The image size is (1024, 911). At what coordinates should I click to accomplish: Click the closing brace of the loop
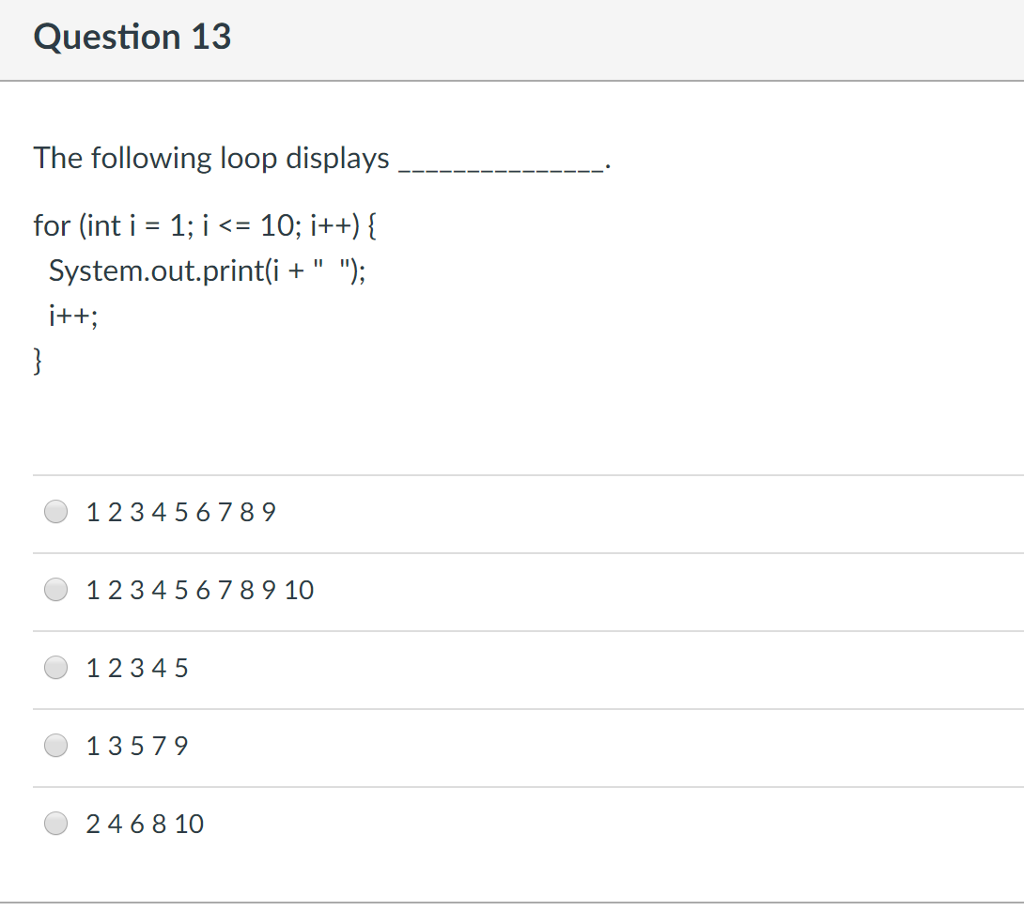pos(37,359)
